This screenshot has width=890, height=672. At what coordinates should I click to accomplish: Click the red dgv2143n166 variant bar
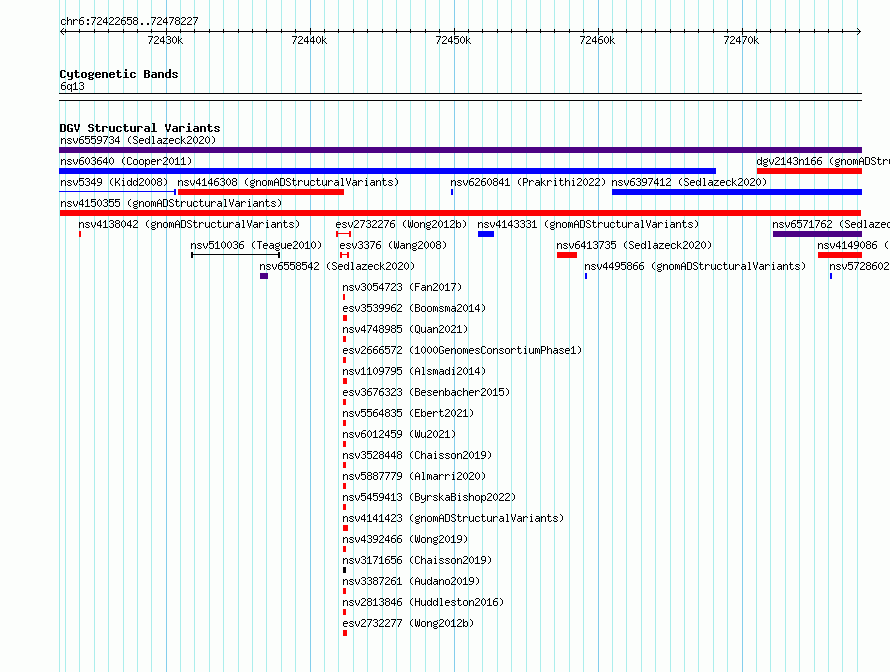click(809, 171)
